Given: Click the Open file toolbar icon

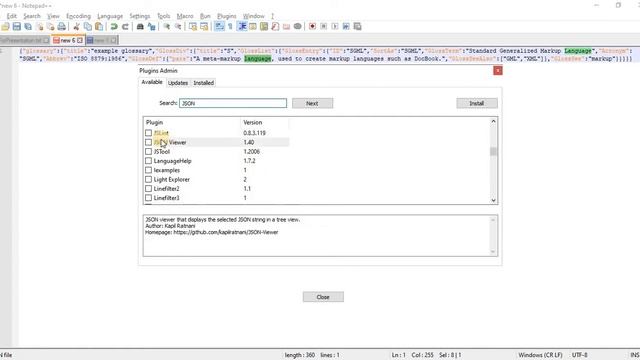Looking at the screenshot, I should coord(5,27).
